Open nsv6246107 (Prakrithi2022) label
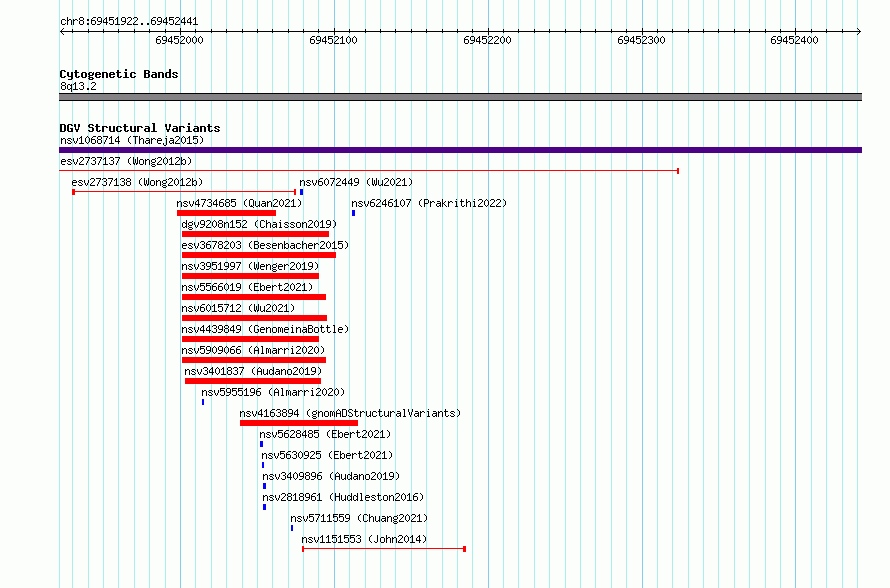The image size is (890, 588). (x=429, y=203)
